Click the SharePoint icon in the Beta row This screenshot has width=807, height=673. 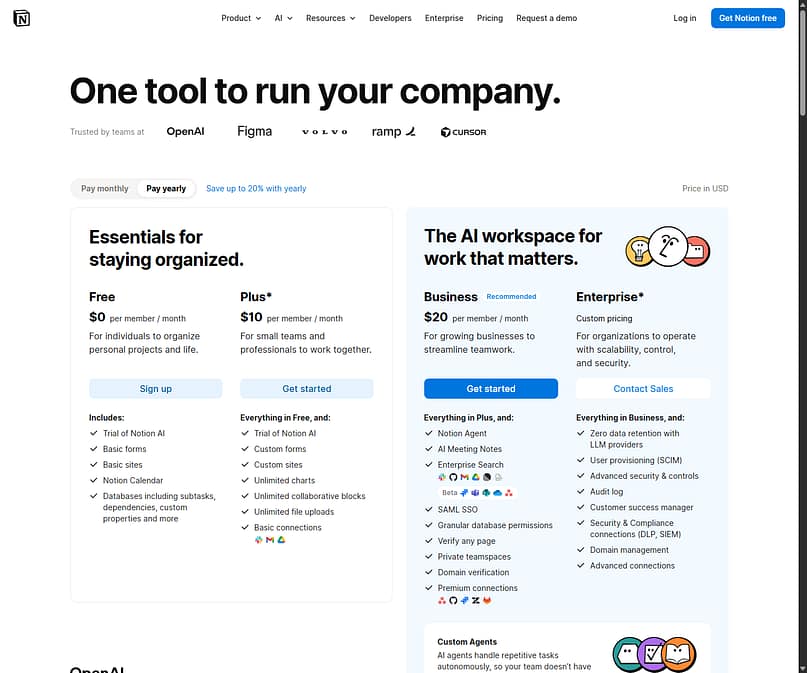coord(486,493)
